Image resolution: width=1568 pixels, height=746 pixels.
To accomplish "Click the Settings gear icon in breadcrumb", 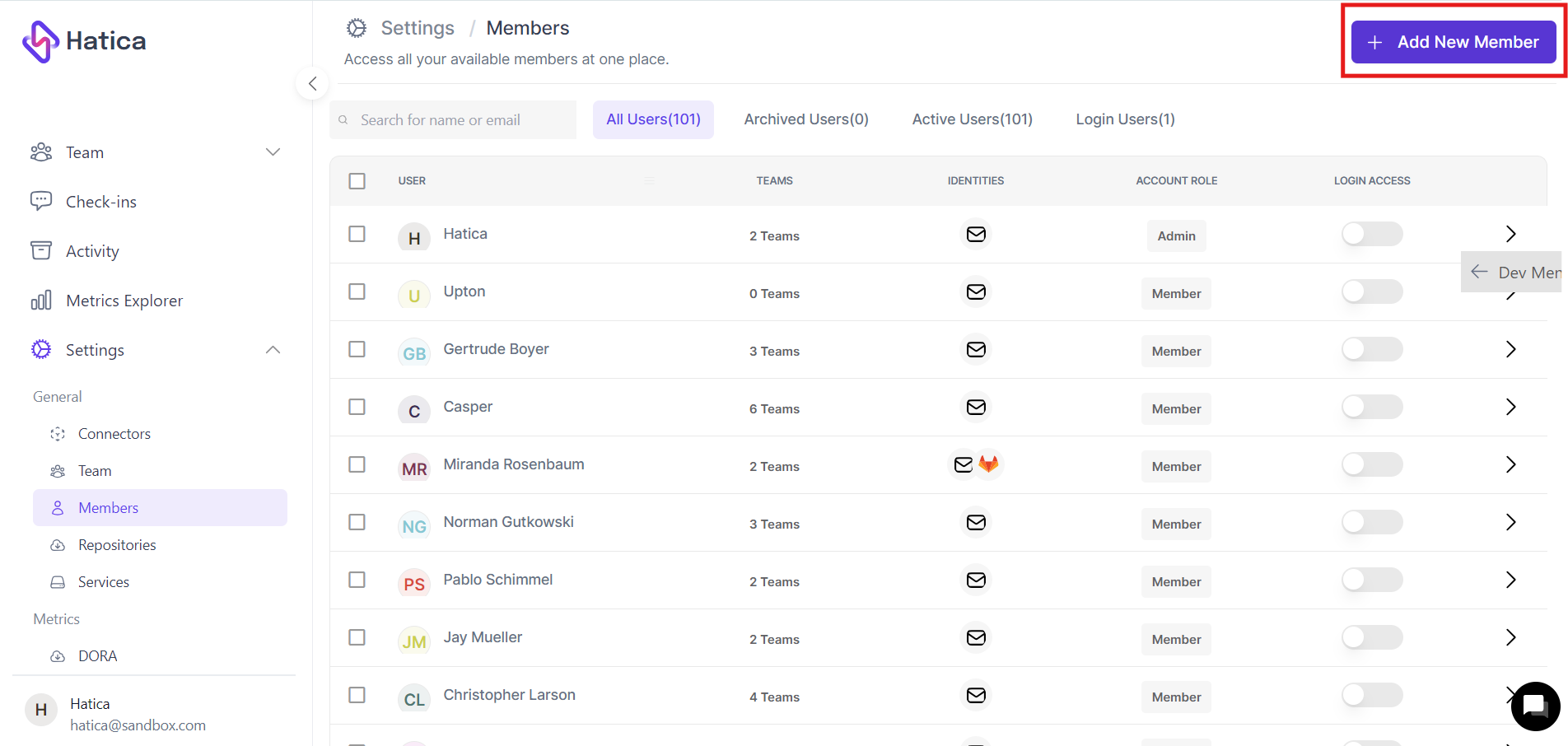I will pyautogui.click(x=357, y=28).
